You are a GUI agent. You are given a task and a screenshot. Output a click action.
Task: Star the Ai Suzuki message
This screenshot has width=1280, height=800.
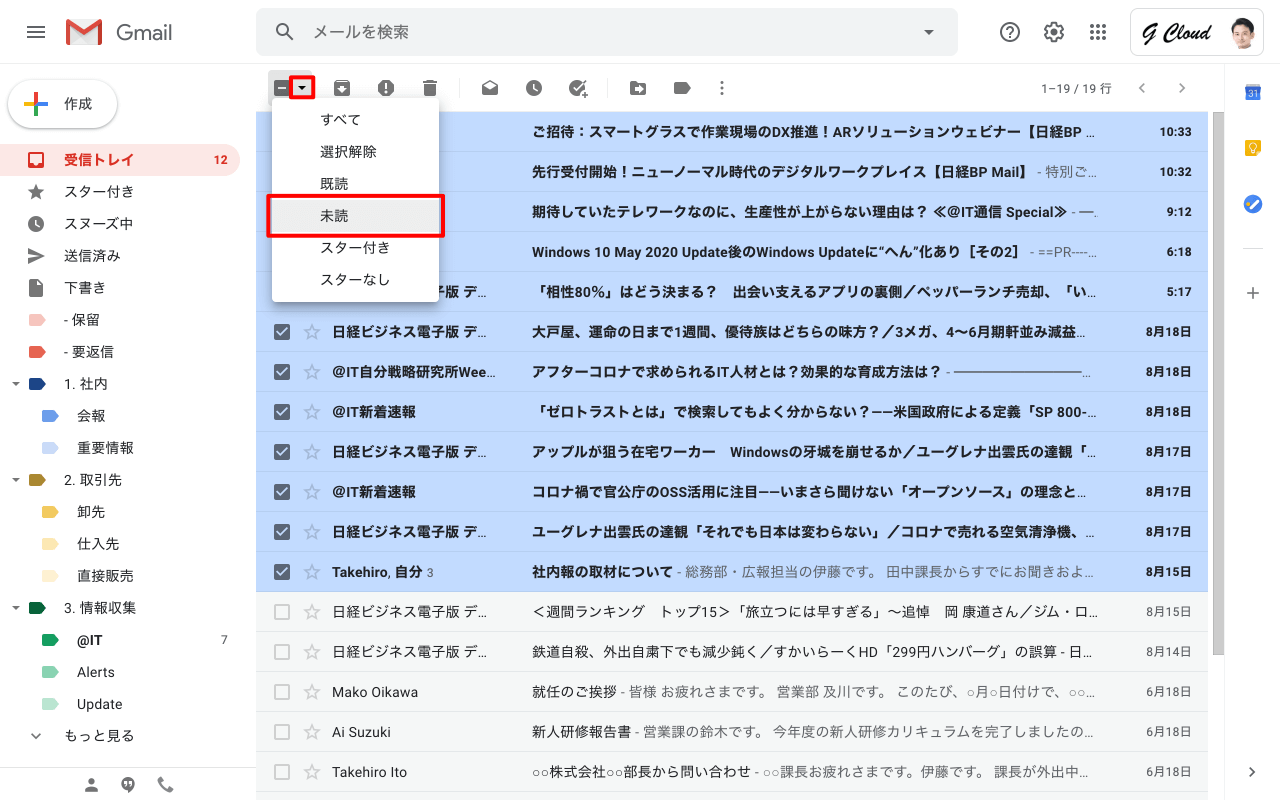[x=312, y=732]
